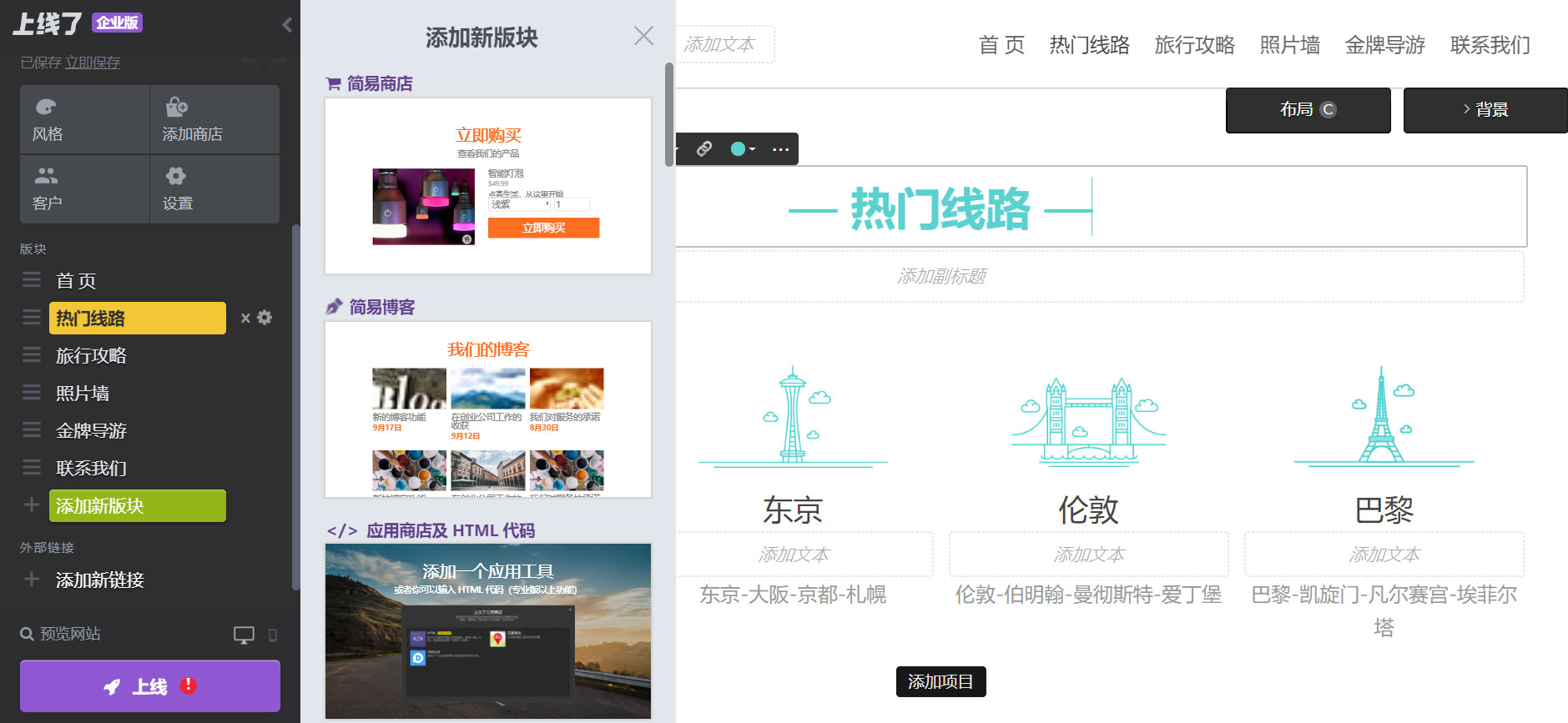Select the 旅行攻略 section in sidebar
Screen dimensions: 1568x723
coord(91,355)
